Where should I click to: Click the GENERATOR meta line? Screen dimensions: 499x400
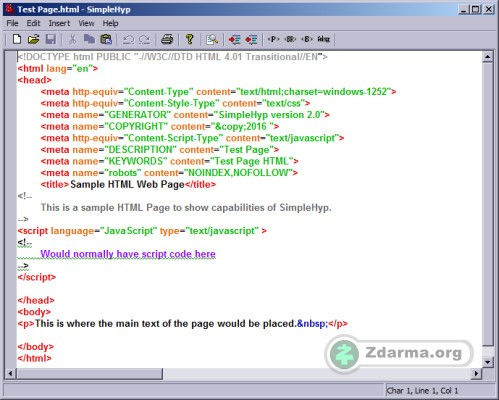(x=185, y=115)
